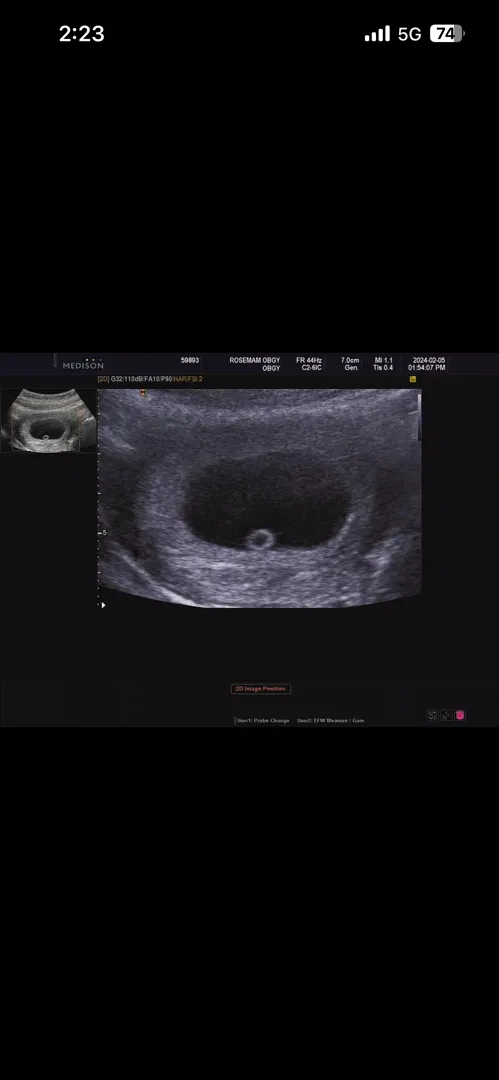This screenshot has height=1080, width=499.
Task: Click User1: Probe Change
Action: pyautogui.click(x=263, y=720)
